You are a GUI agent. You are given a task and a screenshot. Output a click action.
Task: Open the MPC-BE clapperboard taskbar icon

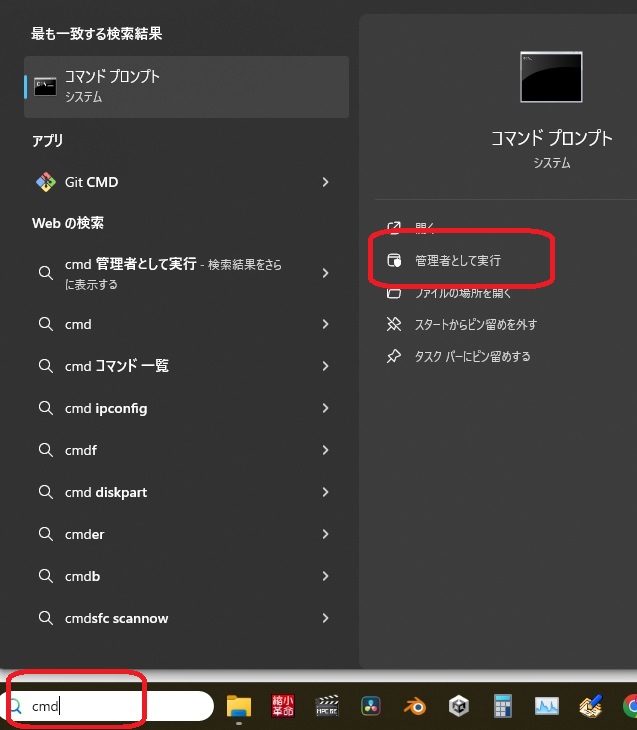point(327,706)
